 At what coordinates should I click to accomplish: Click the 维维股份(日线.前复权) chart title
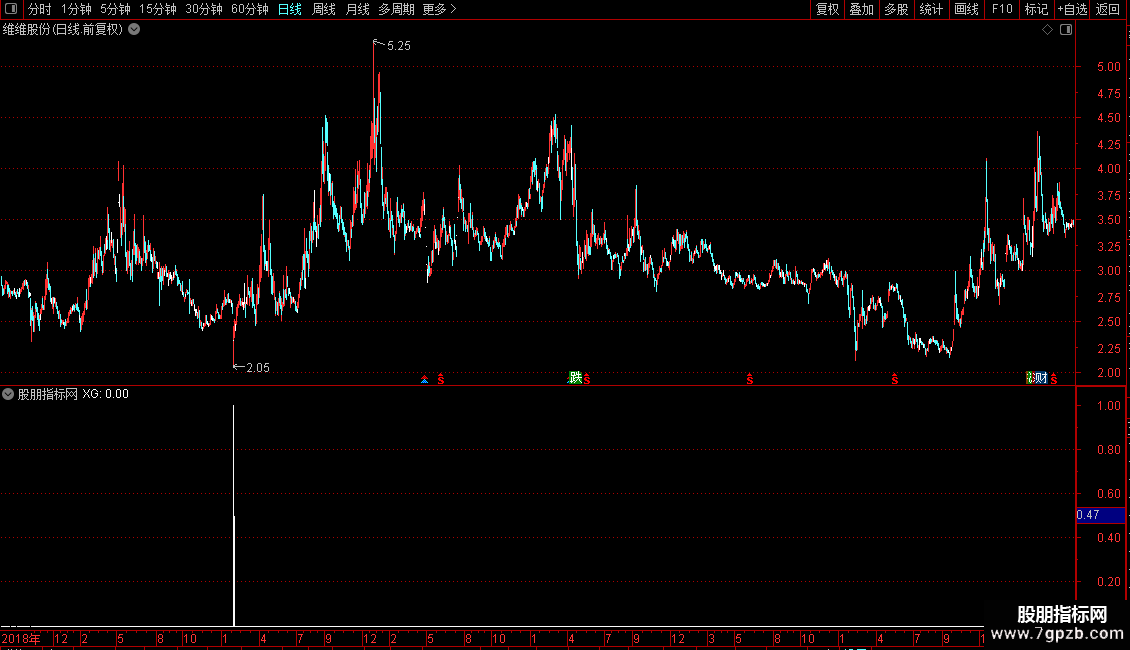coord(63,30)
